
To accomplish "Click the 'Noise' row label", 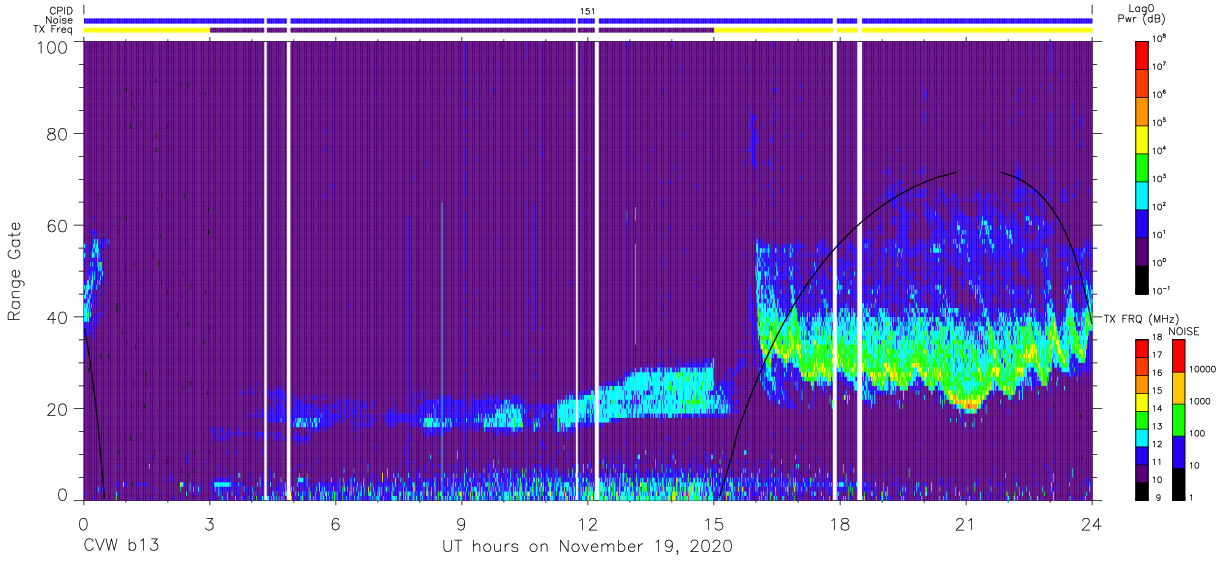I will coord(59,20).
